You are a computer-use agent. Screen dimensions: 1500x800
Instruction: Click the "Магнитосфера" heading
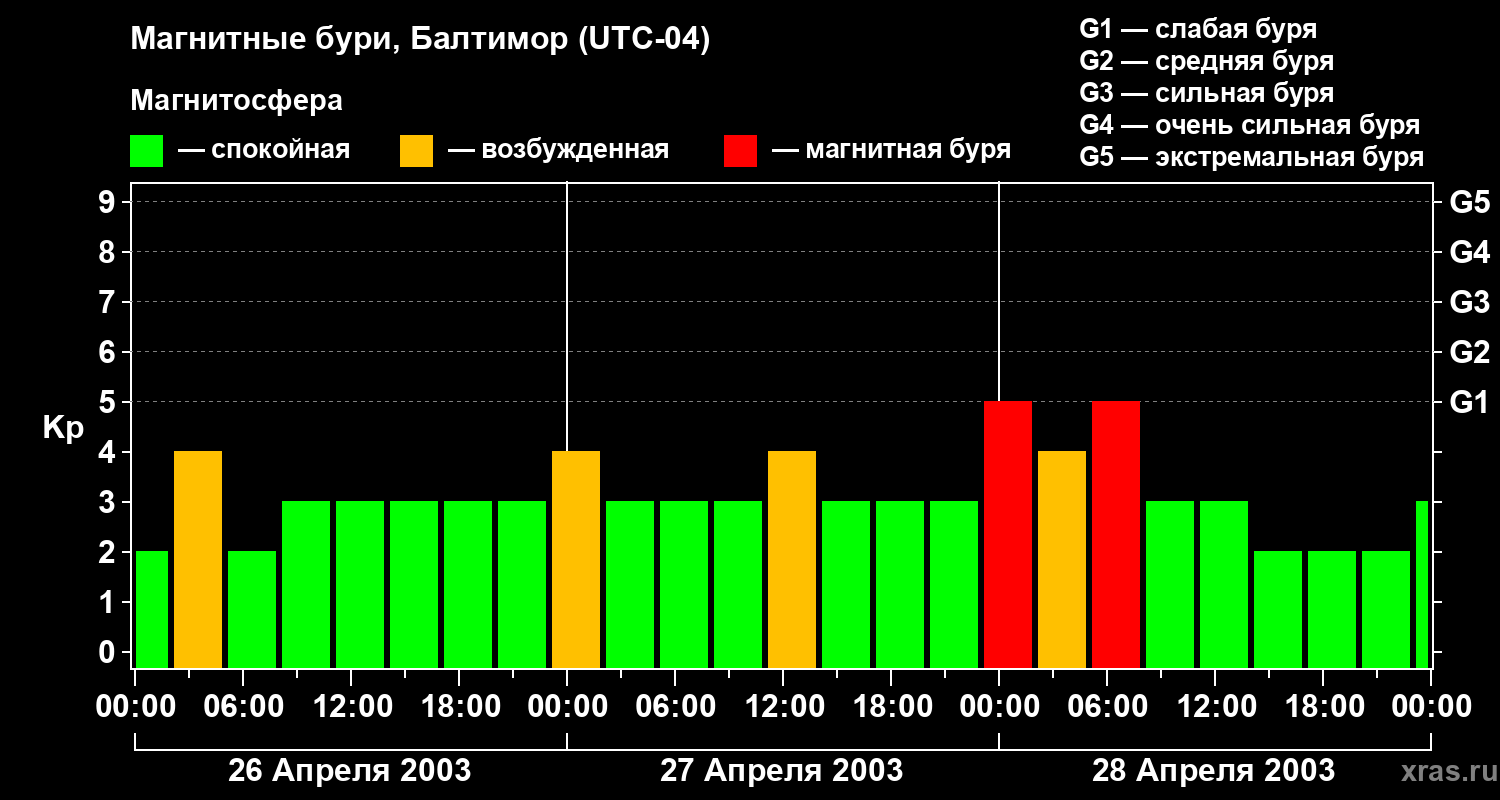236,101
